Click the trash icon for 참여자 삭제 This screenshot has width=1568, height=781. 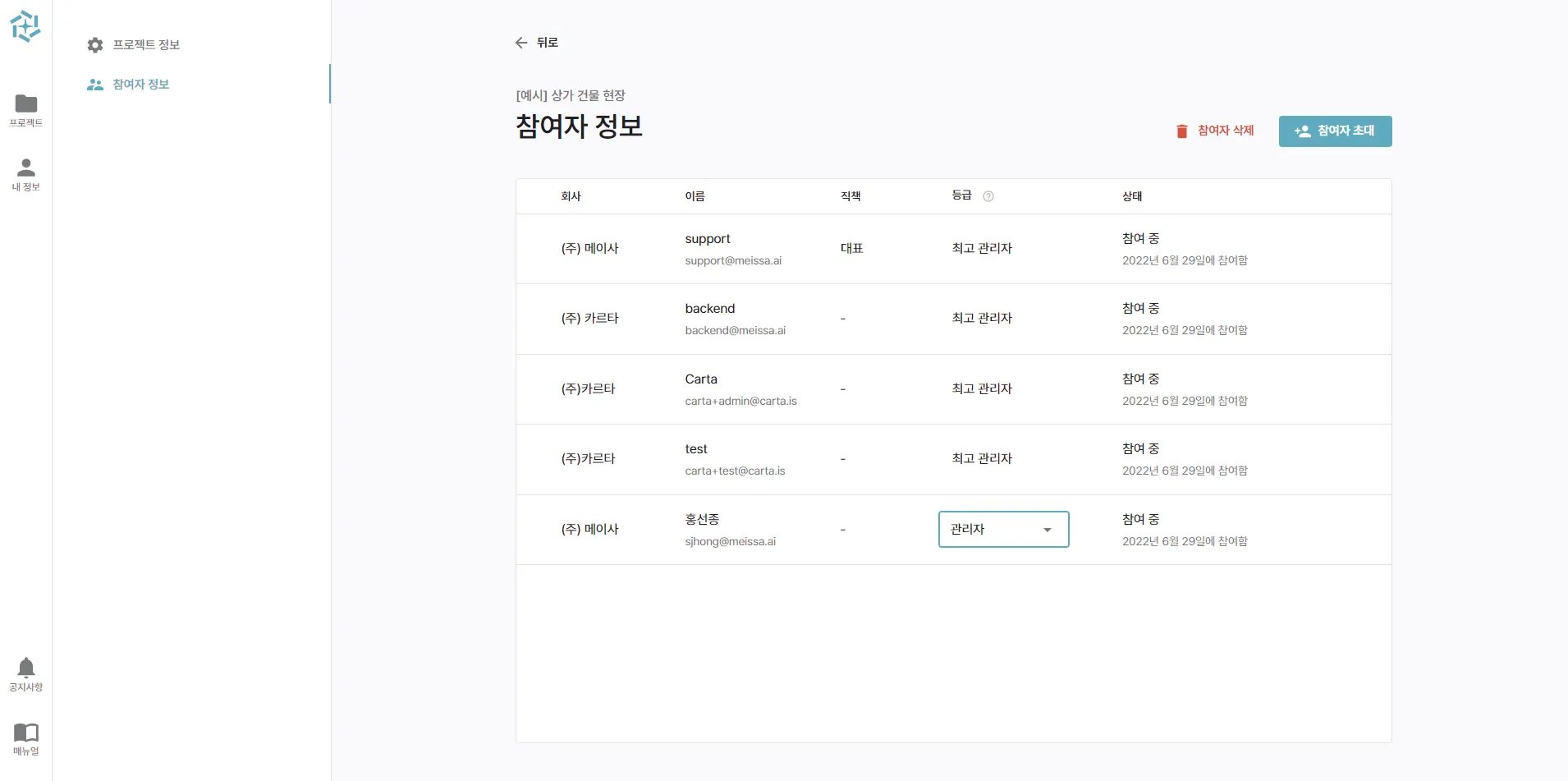click(x=1182, y=131)
